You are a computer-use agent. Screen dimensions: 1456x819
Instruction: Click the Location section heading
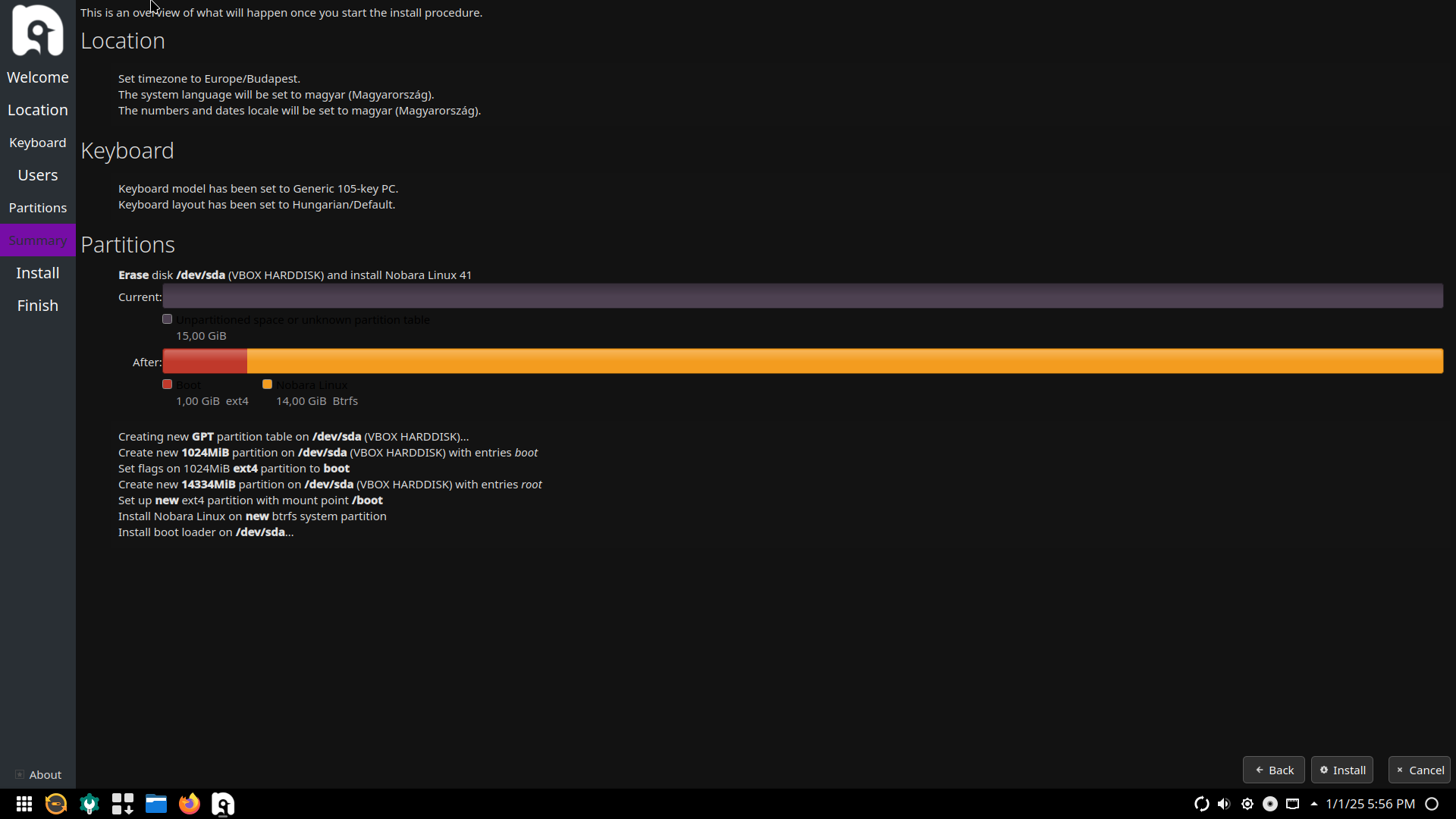(x=123, y=41)
